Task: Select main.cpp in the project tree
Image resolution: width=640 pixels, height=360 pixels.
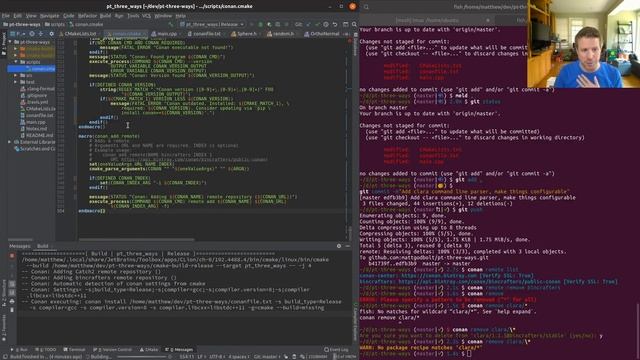Action: click(33, 122)
